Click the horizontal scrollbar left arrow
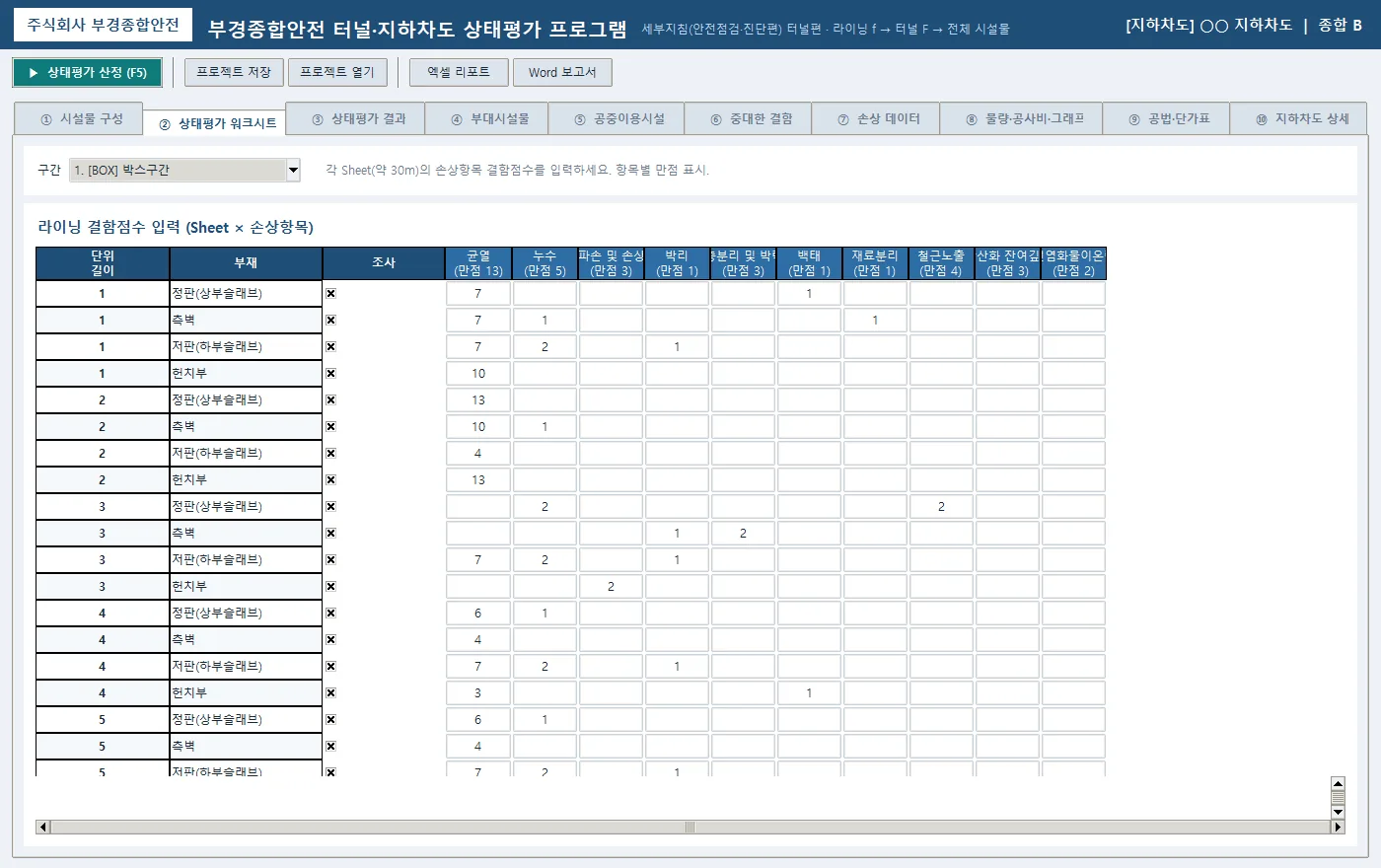The width and height of the screenshot is (1381, 868). click(42, 828)
